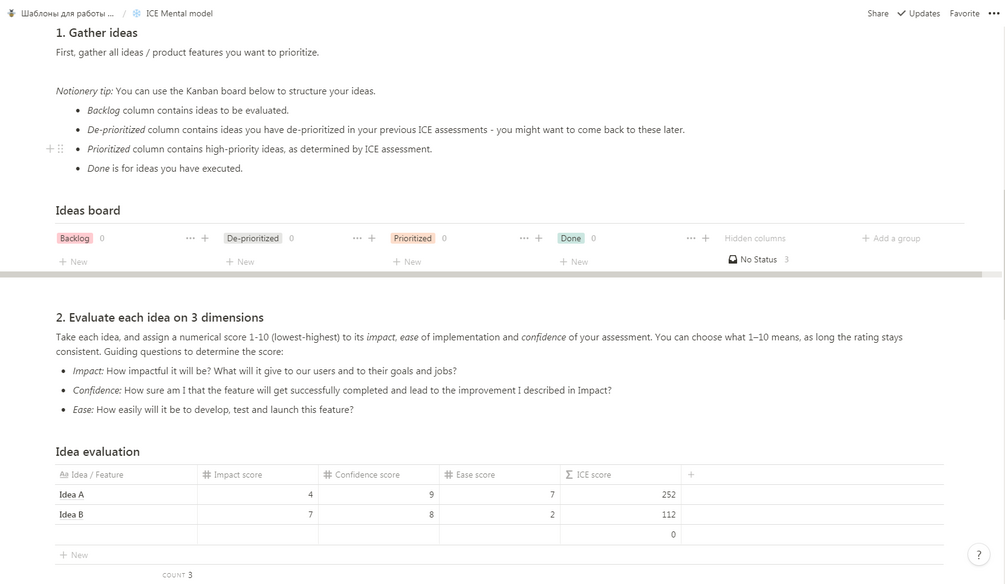The height and width of the screenshot is (584, 1005).
Task: Click the De-prioritized column plus icon
Action: coord(372,238)
